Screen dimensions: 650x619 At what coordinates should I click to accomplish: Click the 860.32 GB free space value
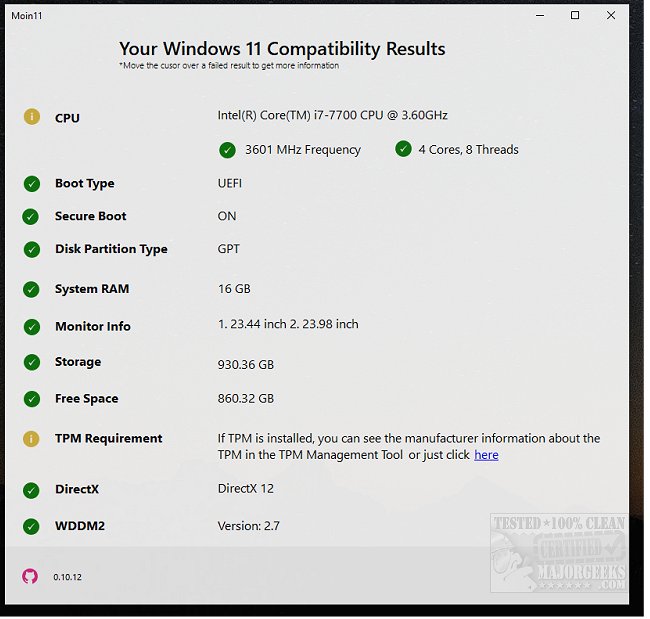[x=246, y=398]
